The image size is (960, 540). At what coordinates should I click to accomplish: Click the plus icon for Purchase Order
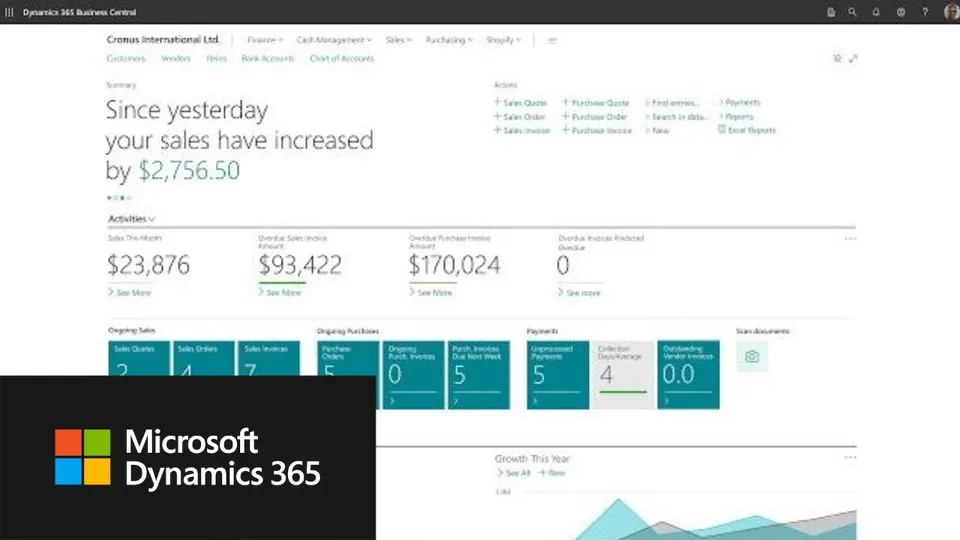pos(566,116)
